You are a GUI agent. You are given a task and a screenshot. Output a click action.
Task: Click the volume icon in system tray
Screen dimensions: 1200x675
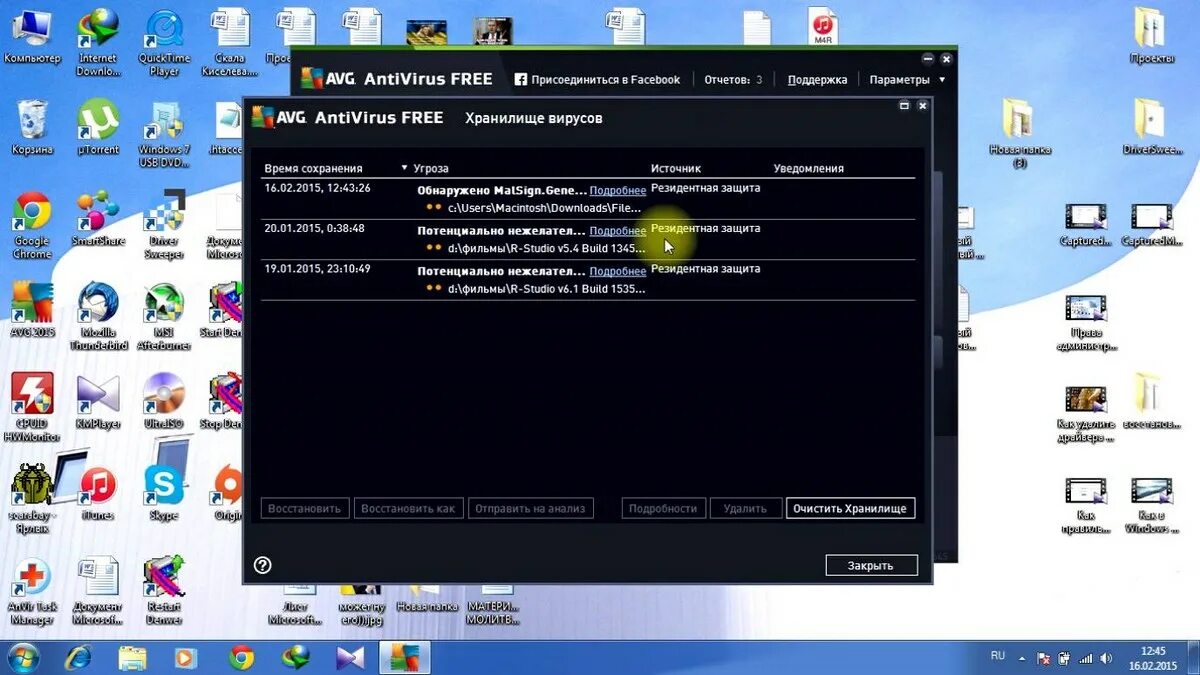[1104, 657]
